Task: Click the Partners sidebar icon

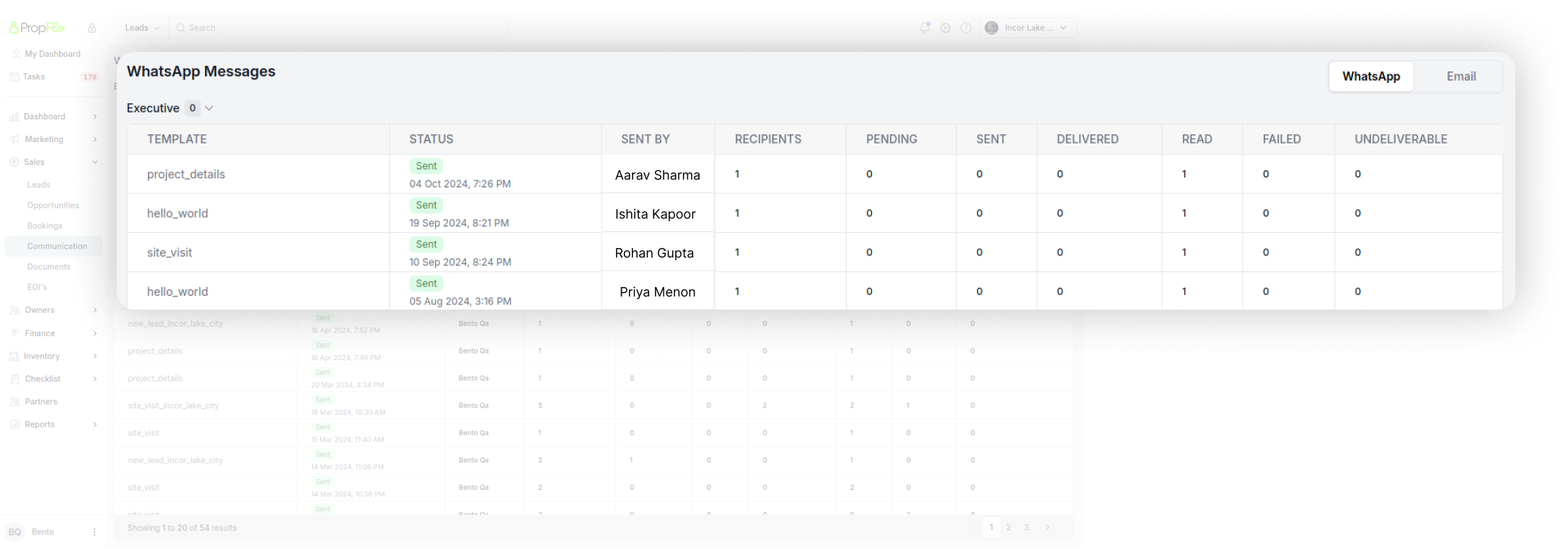Action: (x=14, y=402)
